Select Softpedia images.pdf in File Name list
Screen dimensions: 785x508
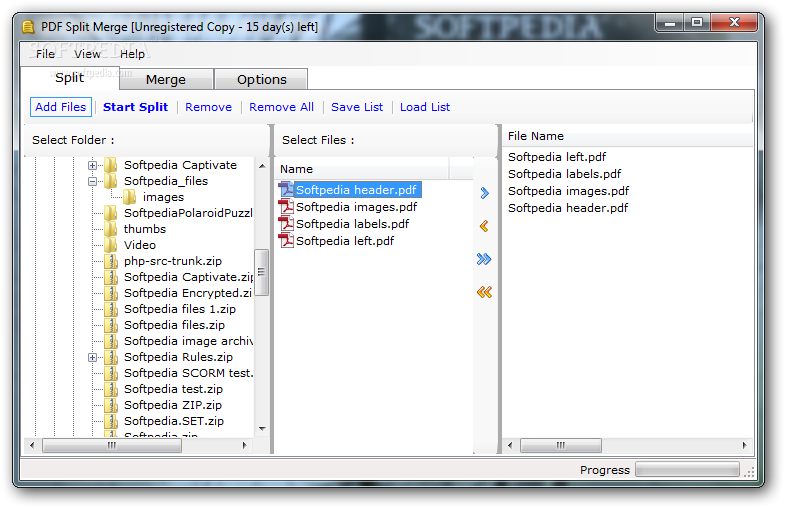568,191
